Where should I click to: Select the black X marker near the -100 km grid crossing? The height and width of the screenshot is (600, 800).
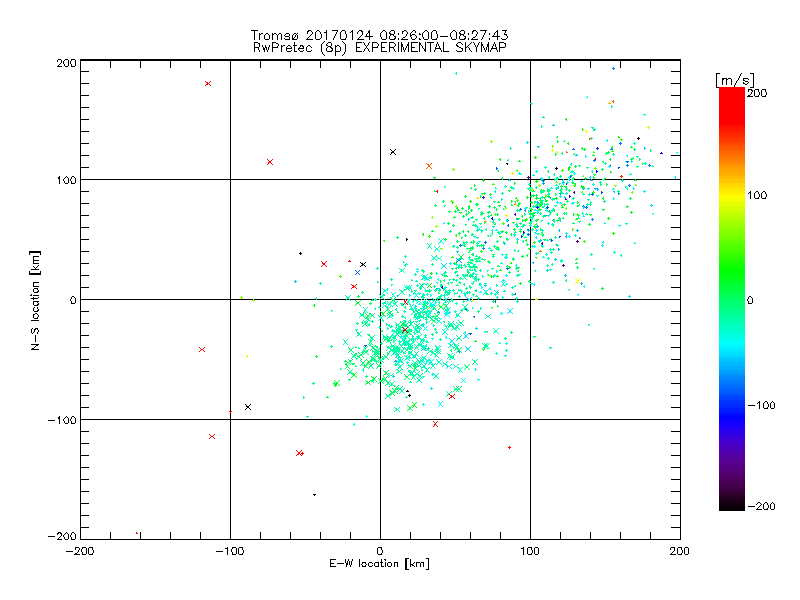[248, 407]
